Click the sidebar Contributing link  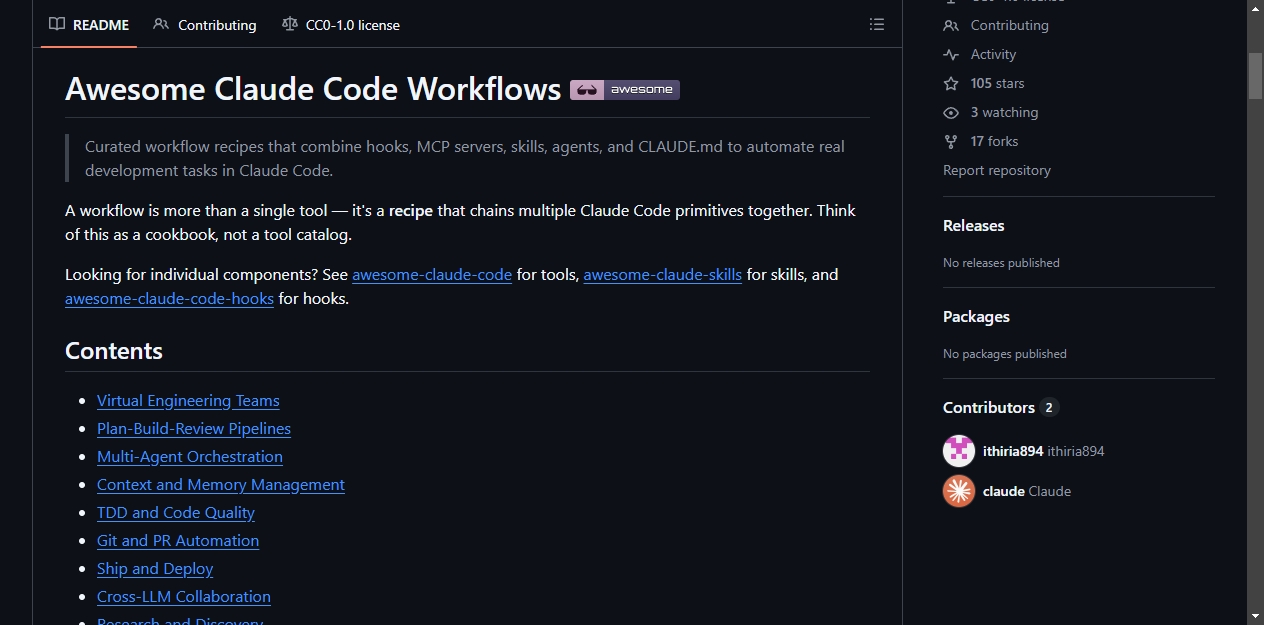click(x=1009, y=25)
